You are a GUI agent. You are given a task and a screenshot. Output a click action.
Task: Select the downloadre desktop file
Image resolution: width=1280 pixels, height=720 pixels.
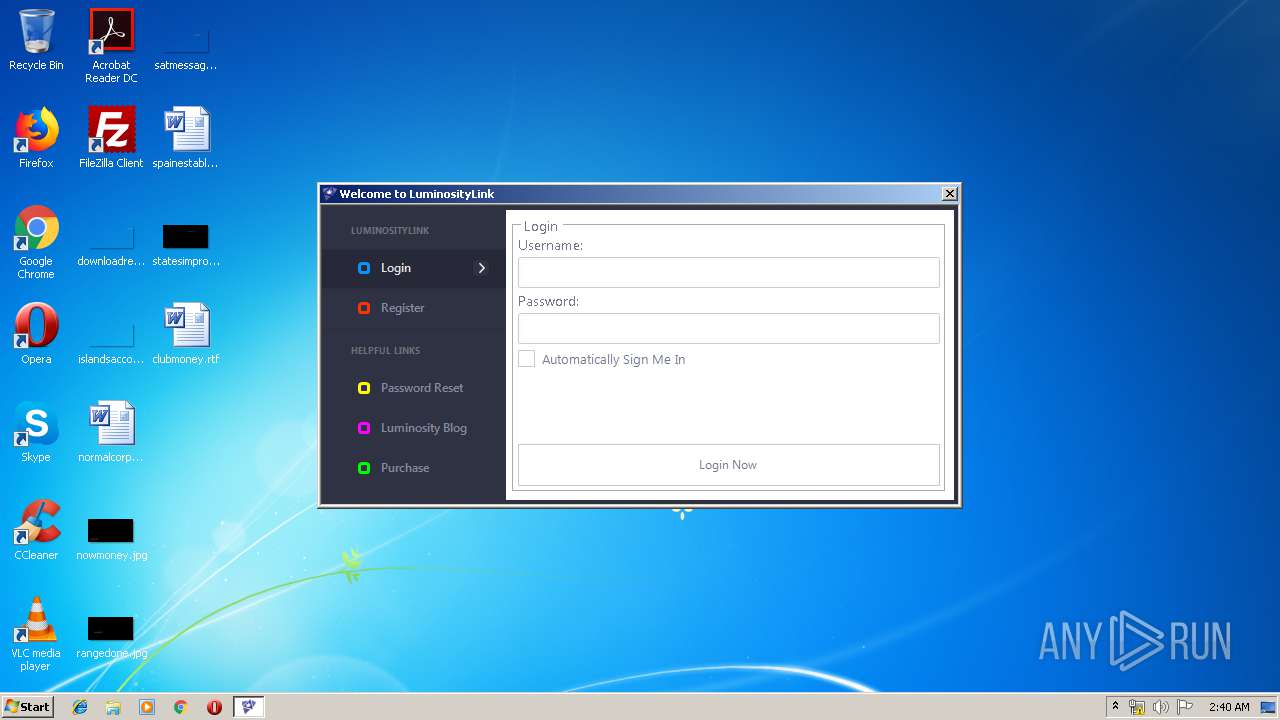coord(111,244)
